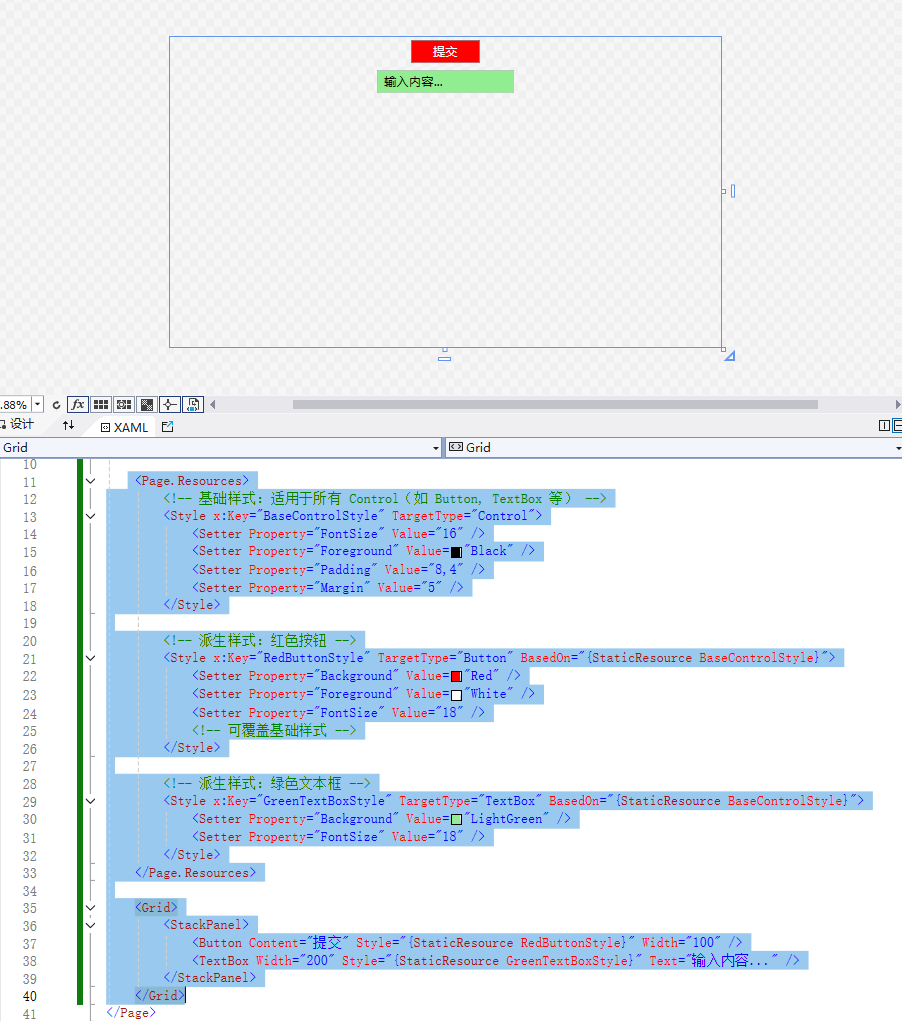
Task: Click the closing Grid tag on line 40
Action: (x=160, y=996)
